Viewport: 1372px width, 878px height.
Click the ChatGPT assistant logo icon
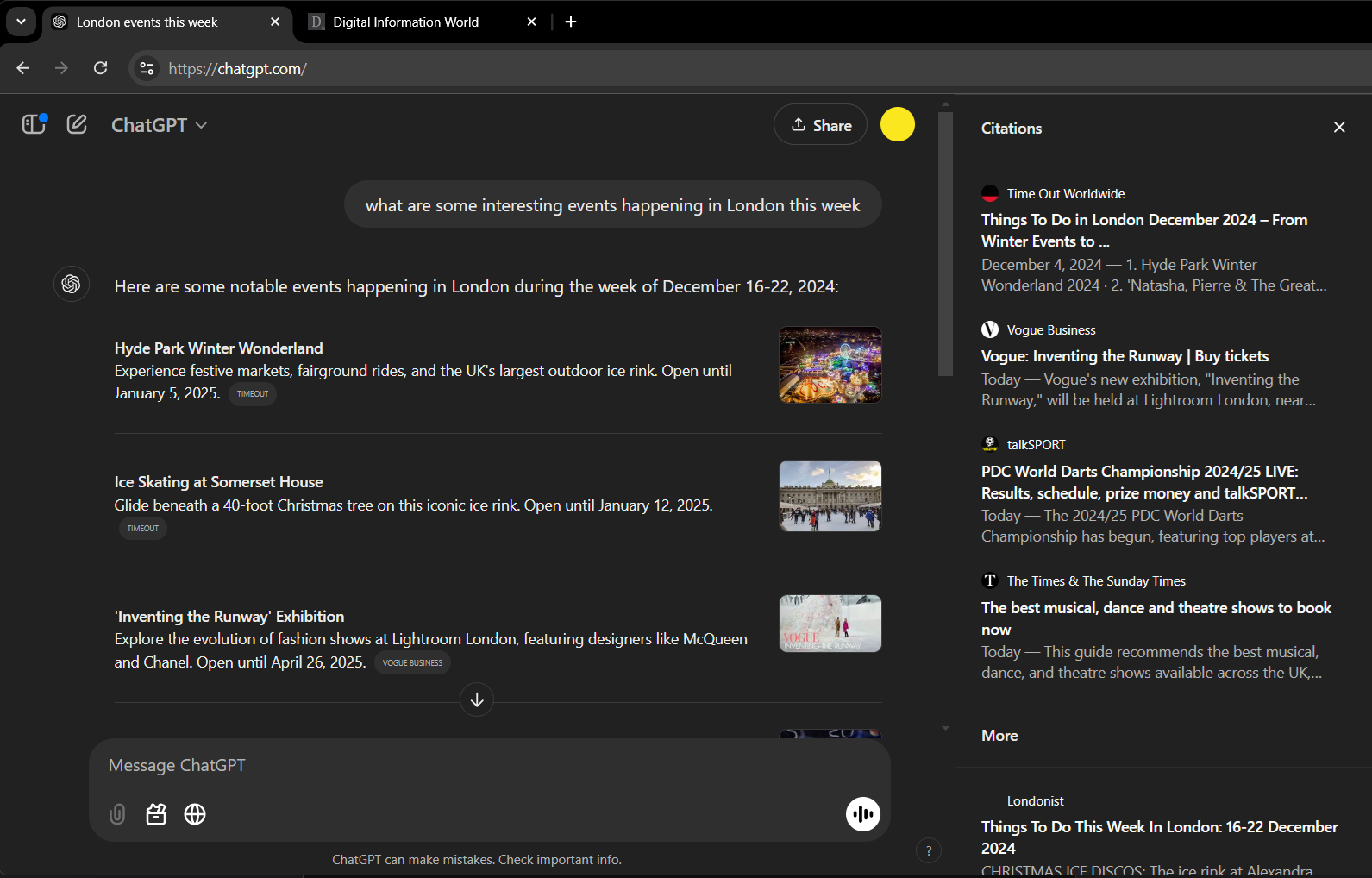pyautogui.click(x=72, y=283)
